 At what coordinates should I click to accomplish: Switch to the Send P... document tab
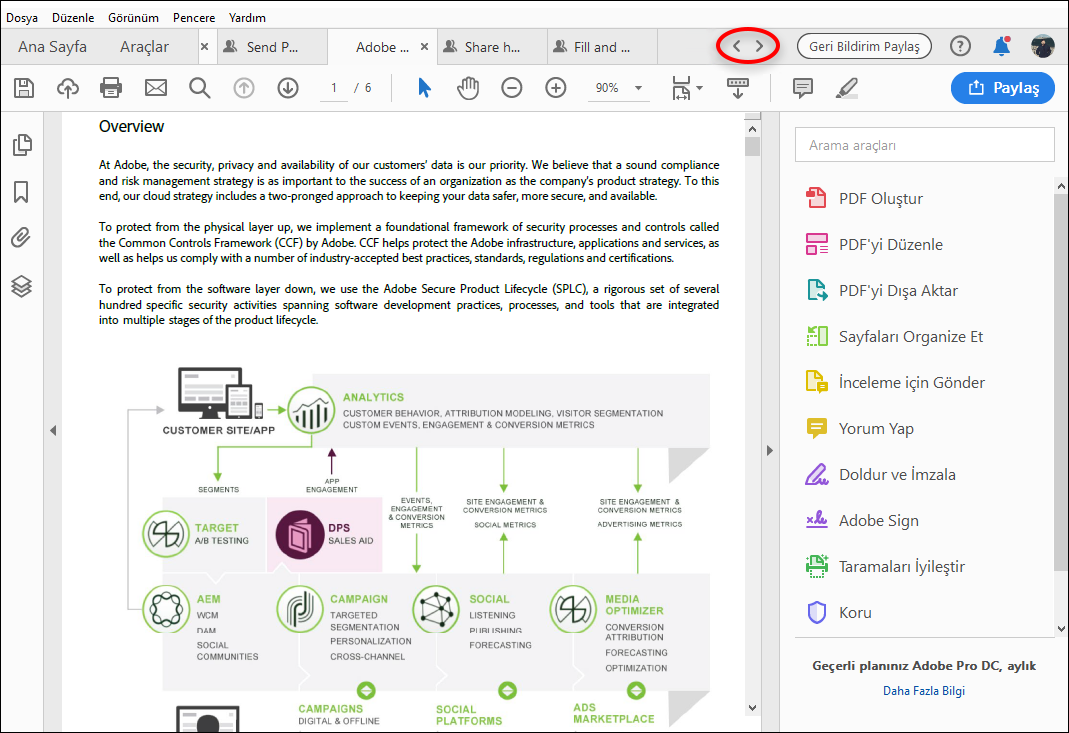point(273,47)
